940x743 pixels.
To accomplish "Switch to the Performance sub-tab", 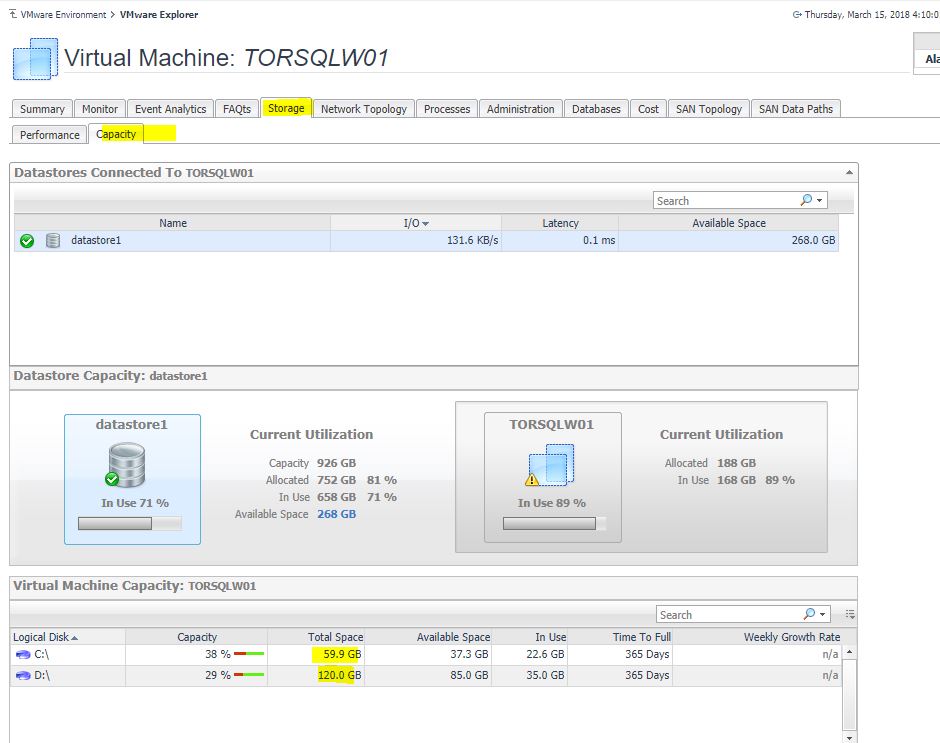I will click(x=50, y=135).
